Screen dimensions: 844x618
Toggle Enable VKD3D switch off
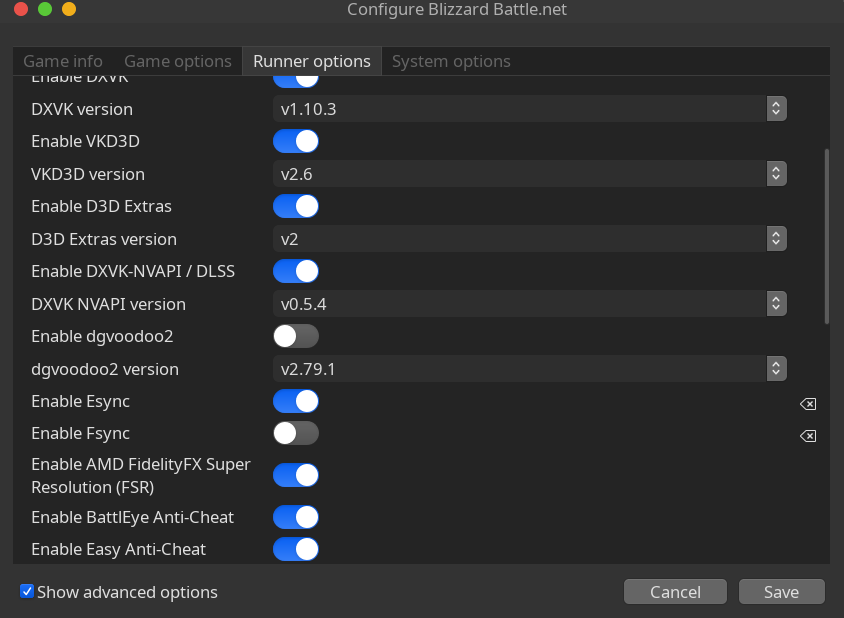(x=296, y=142)
